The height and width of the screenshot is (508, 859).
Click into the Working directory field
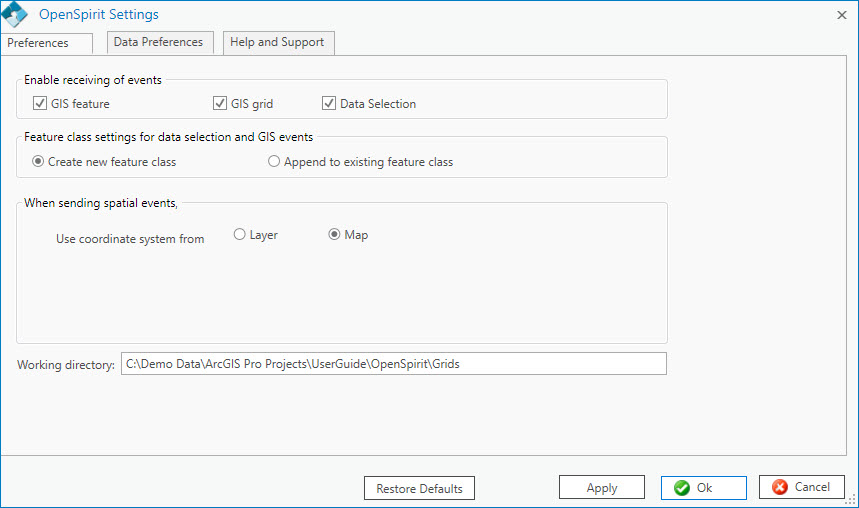[x=394, y=364]
